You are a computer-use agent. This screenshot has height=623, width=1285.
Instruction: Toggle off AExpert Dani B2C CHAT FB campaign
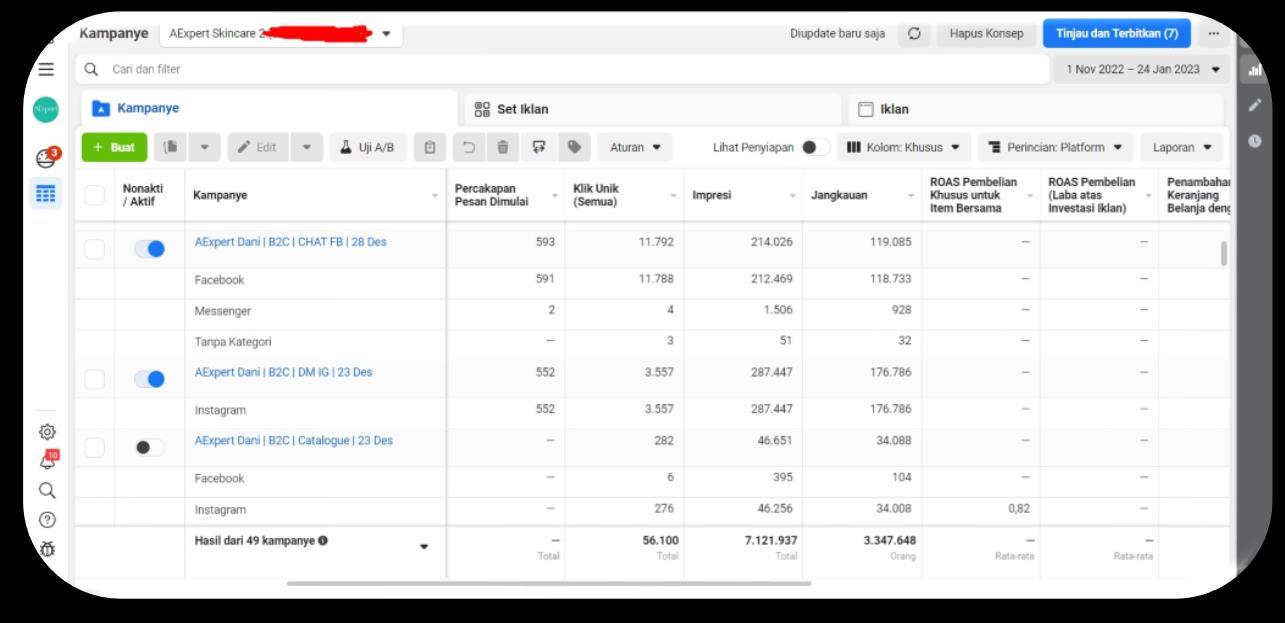tap(150, 249)
